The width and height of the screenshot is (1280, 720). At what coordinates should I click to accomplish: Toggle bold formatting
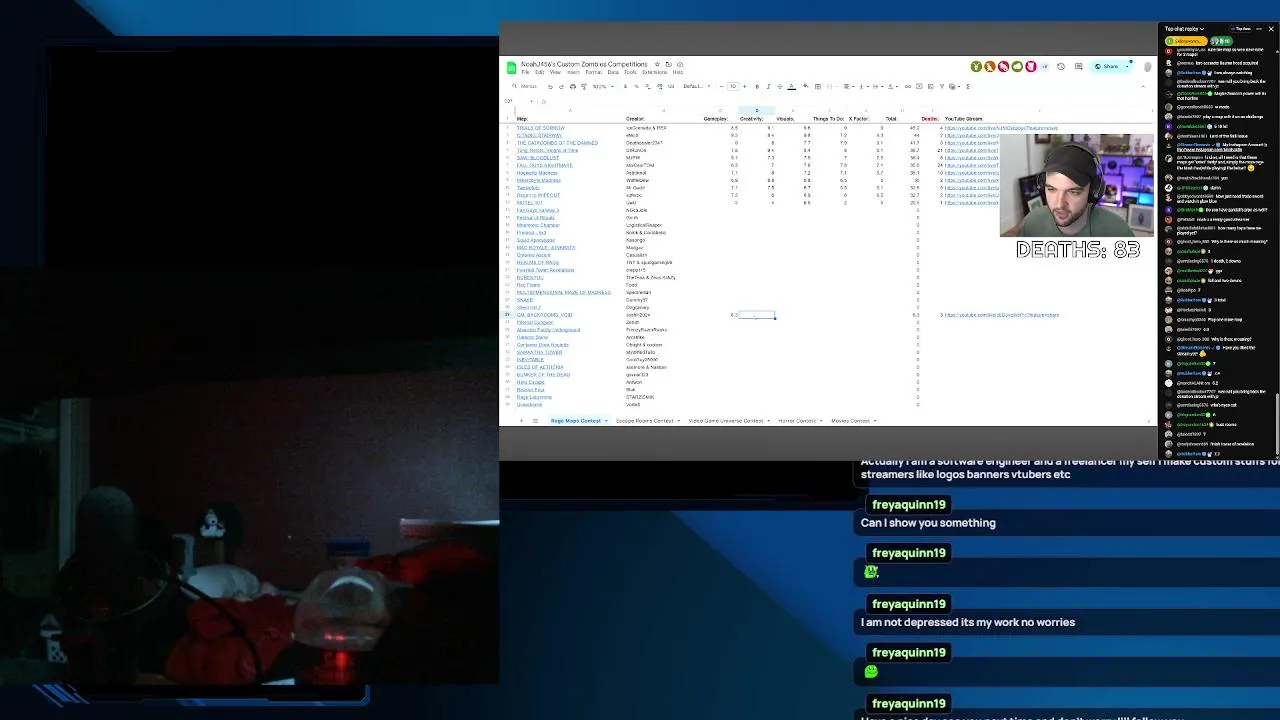point(757,86)
